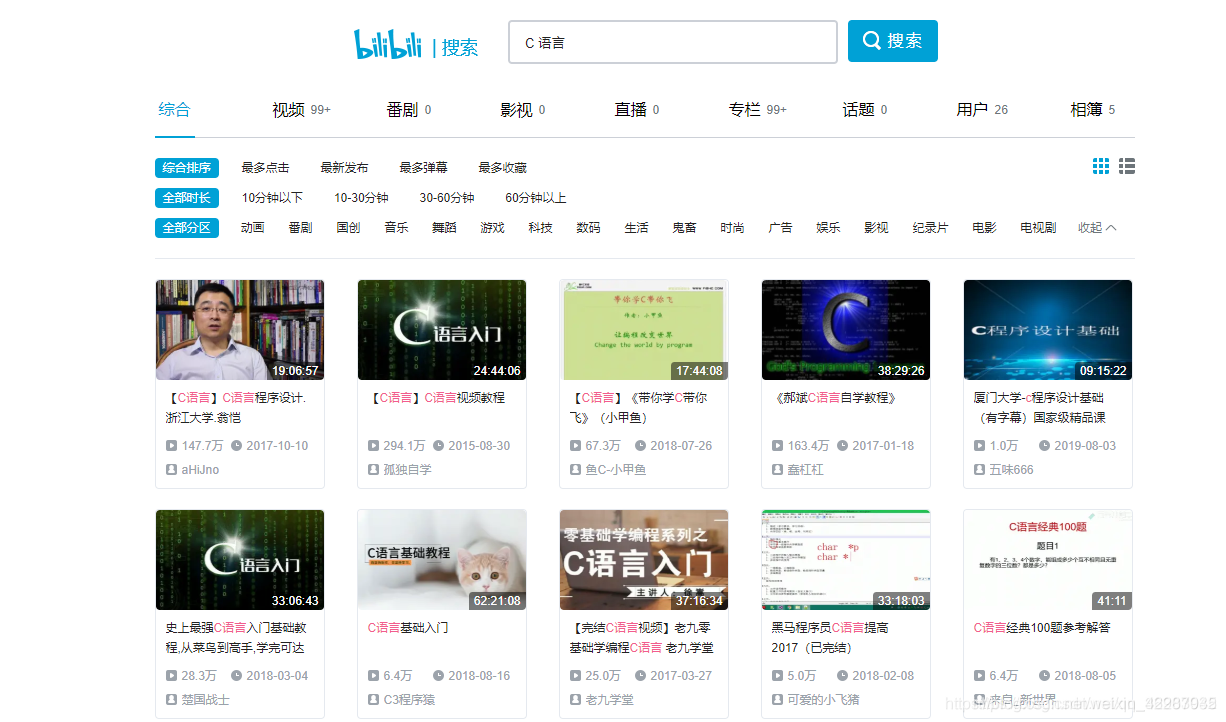Click inside the search input field
This screenshot has width=1226, height=722.
tap(672, 41)
